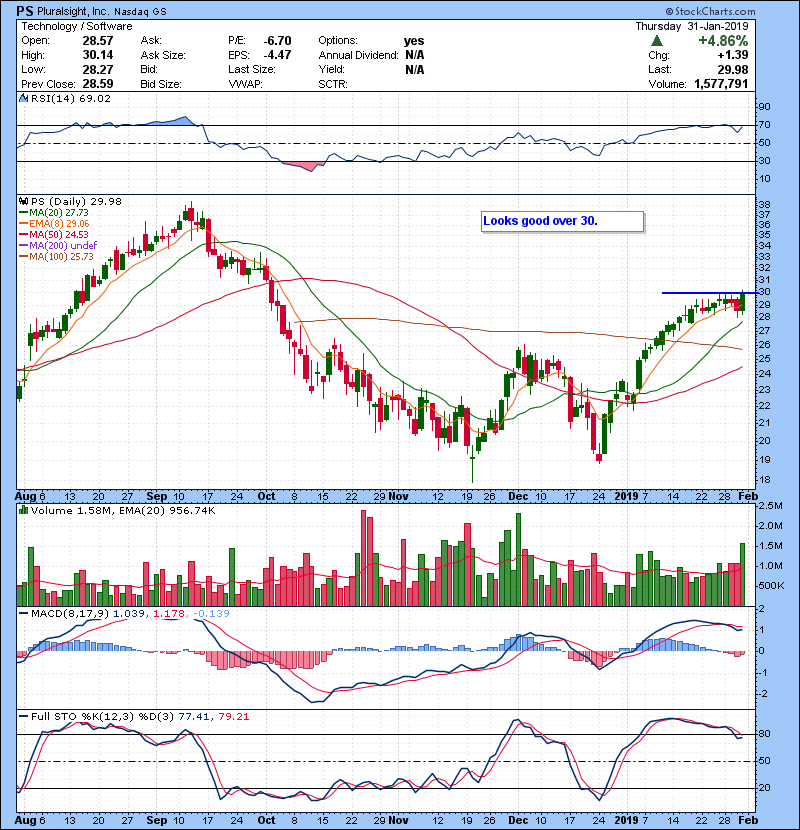Click the SCTR label

[333, 84]
